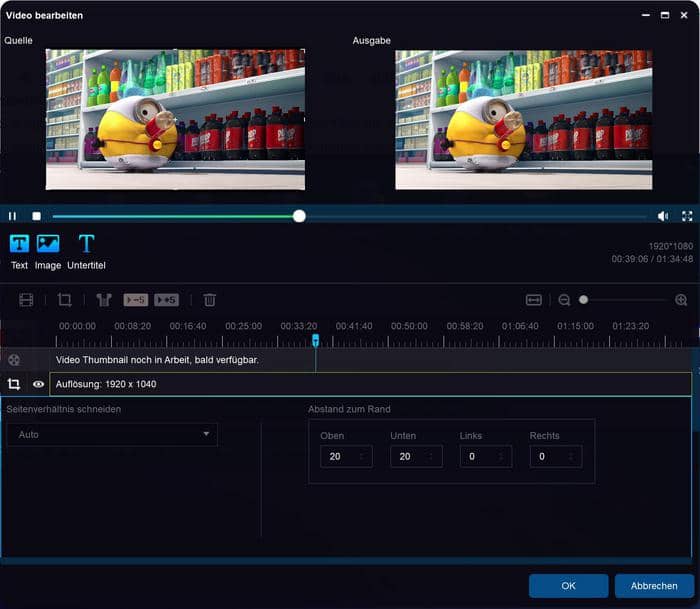Click the trash delete icon

(x=210, y=300)
